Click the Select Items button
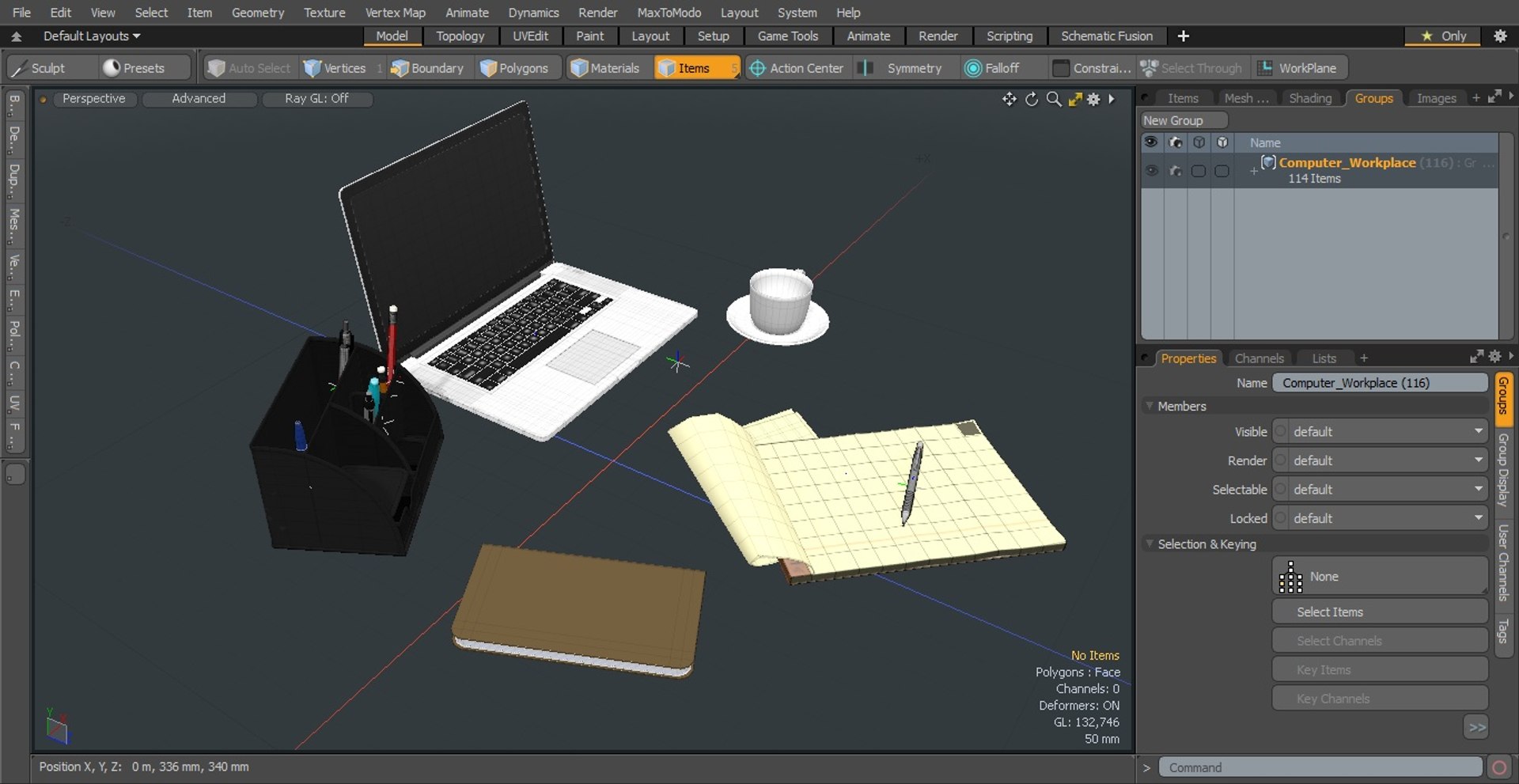1519x784 pixels. tap(1380, 612)
